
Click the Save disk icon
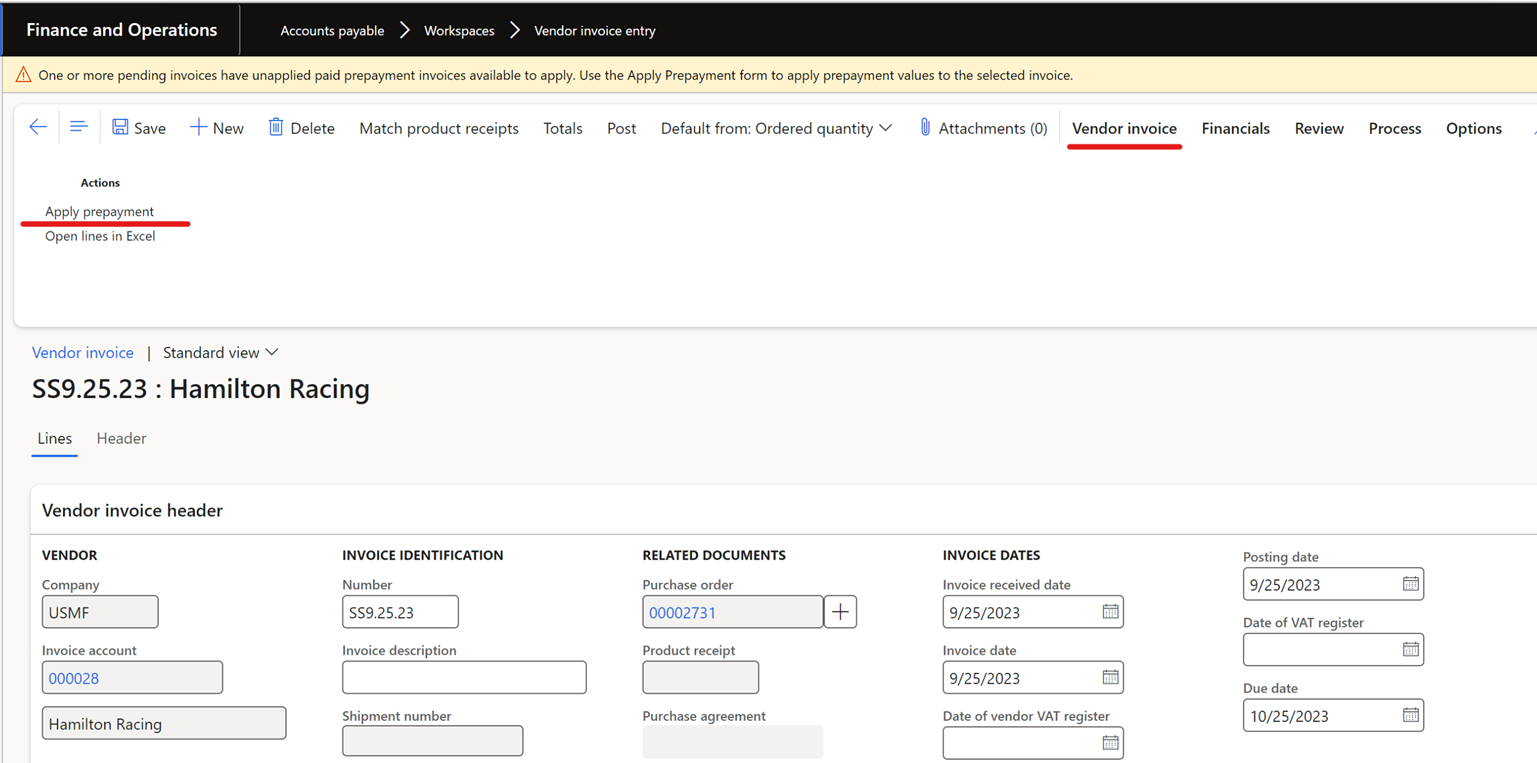click(120, 127)
